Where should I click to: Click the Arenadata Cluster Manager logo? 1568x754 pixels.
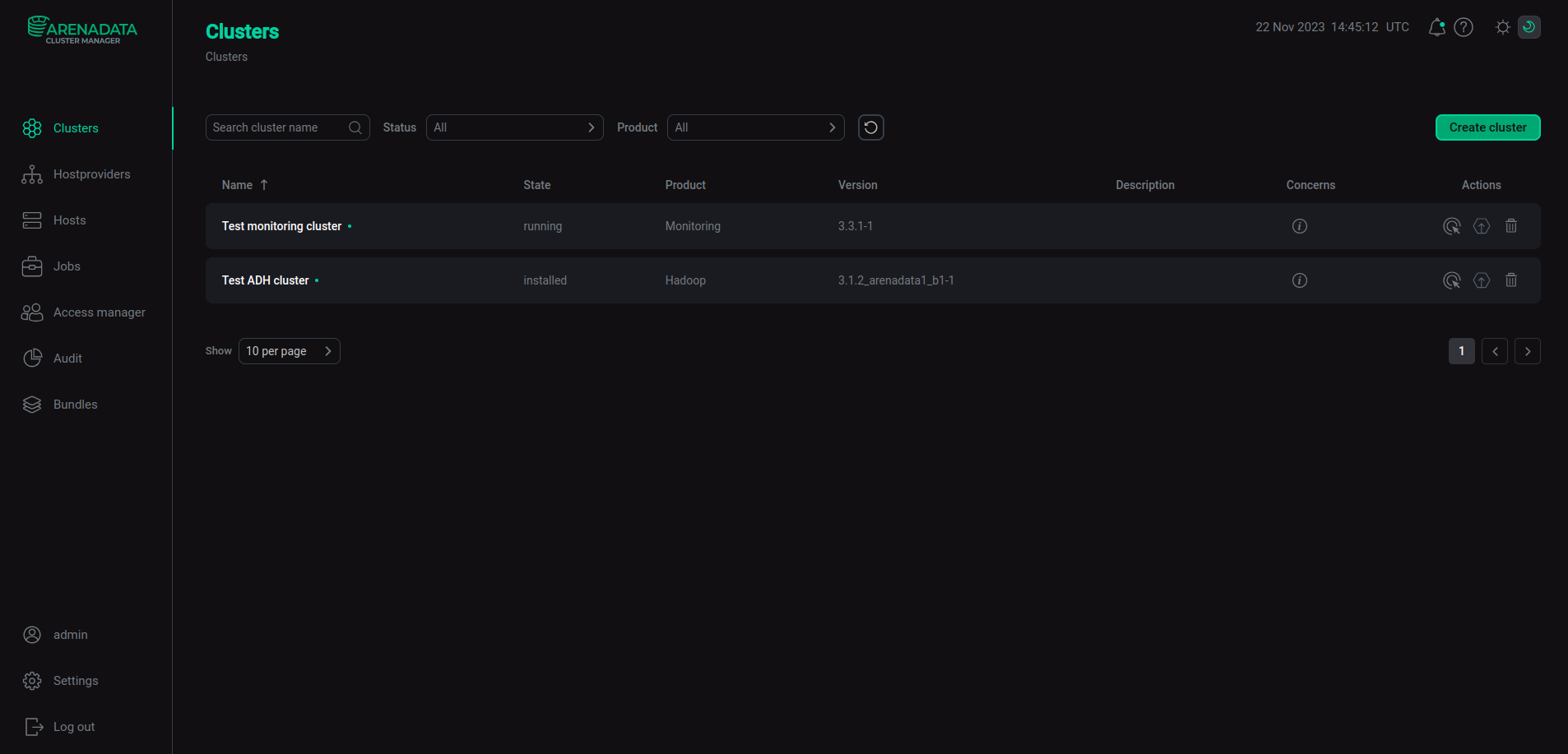[82, 30]
